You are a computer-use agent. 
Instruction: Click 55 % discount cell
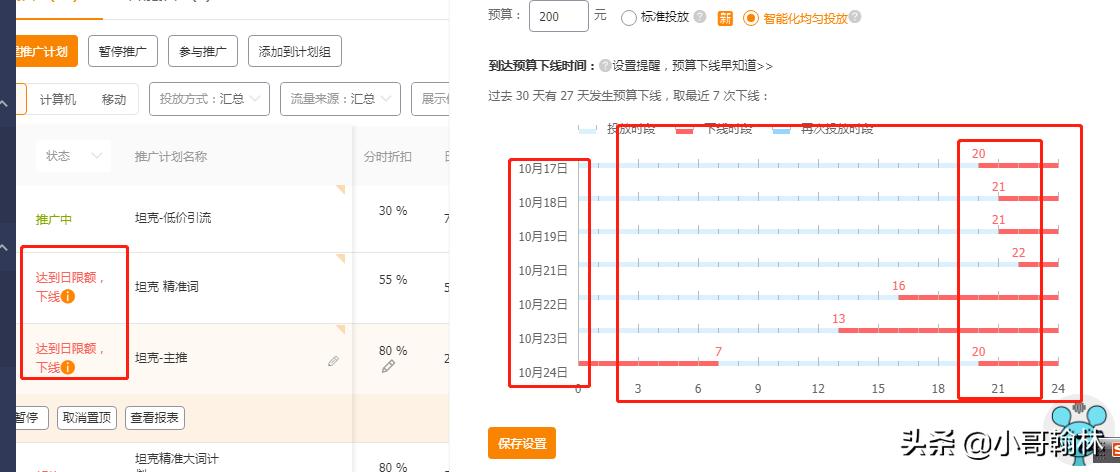click(393, 279)
